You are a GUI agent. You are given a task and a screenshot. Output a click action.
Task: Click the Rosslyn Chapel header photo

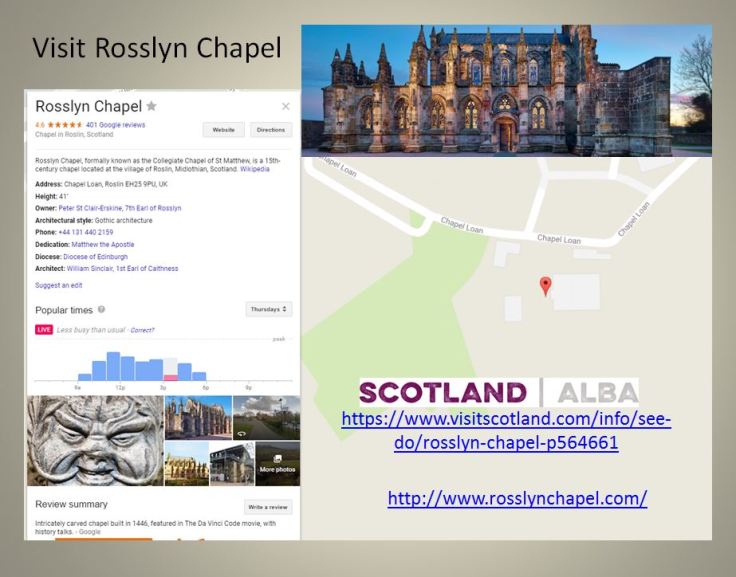click(506, 91)
